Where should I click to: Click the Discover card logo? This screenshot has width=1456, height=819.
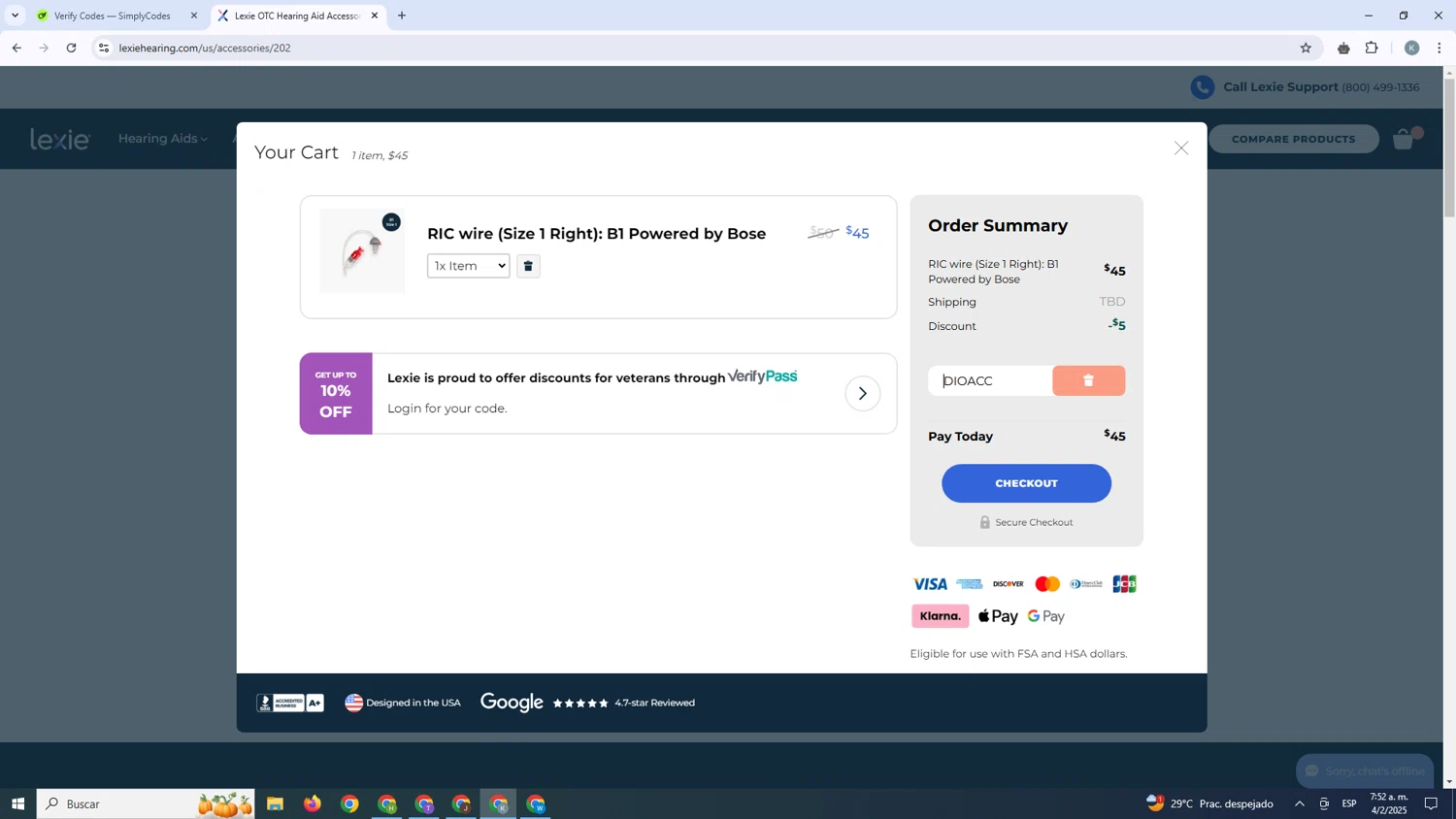click(1009, 584)
